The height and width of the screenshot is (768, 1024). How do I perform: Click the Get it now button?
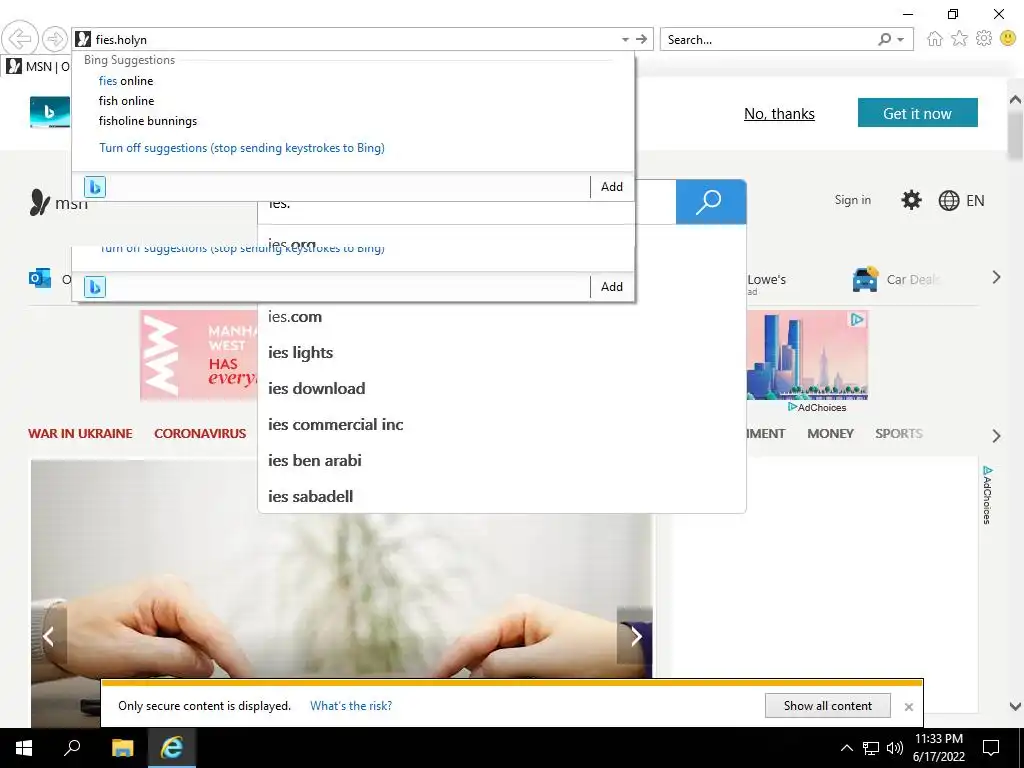[x=918, y=113]
